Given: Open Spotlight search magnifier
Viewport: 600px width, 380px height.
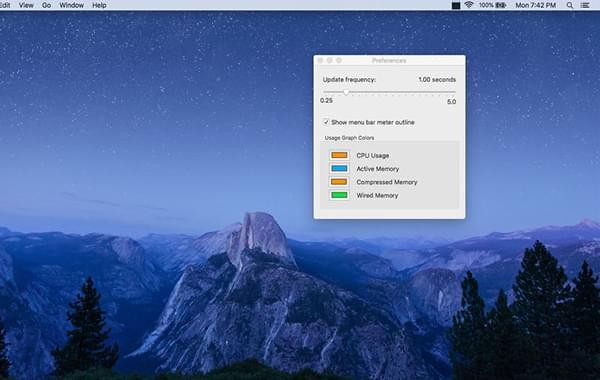Looking at the screenshot, I should point(570,5).
